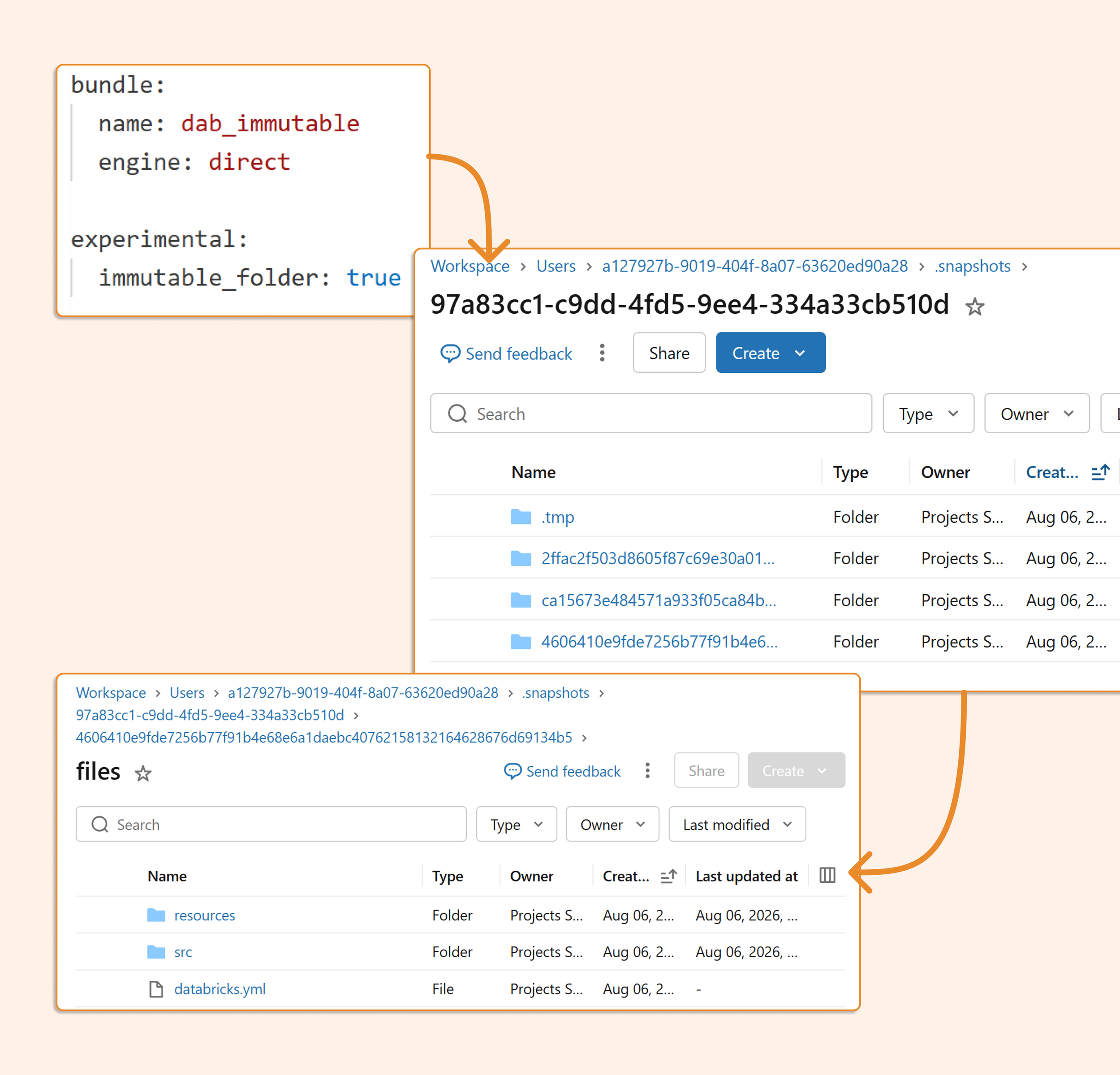Click Send feedback speech bubble icon in upper panel
Image resolution: width=1120 pixels, height=1075 pixels.
click(x=450, y=353)
